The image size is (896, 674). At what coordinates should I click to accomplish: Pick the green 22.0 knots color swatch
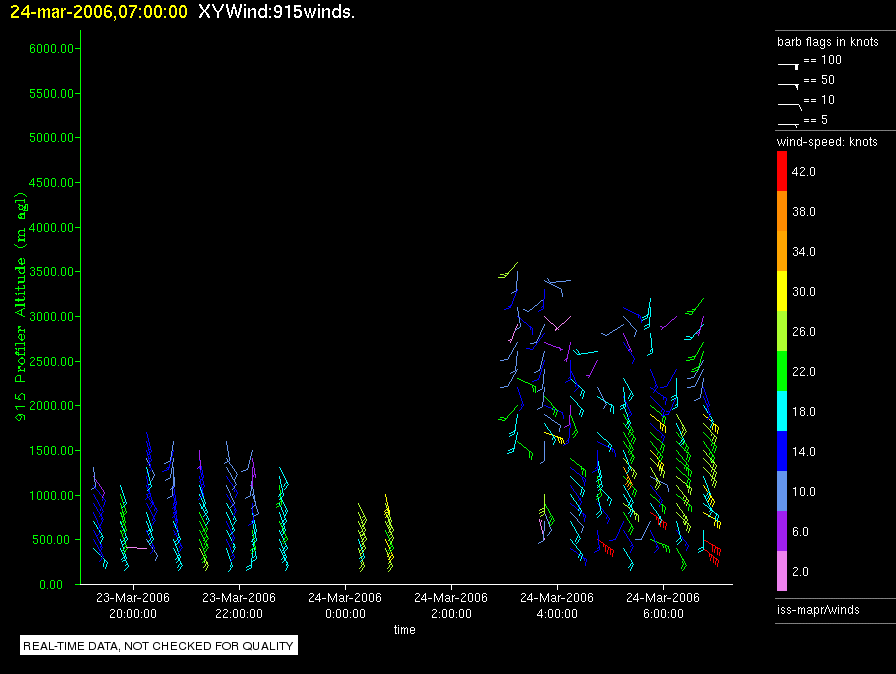[781, 371]
